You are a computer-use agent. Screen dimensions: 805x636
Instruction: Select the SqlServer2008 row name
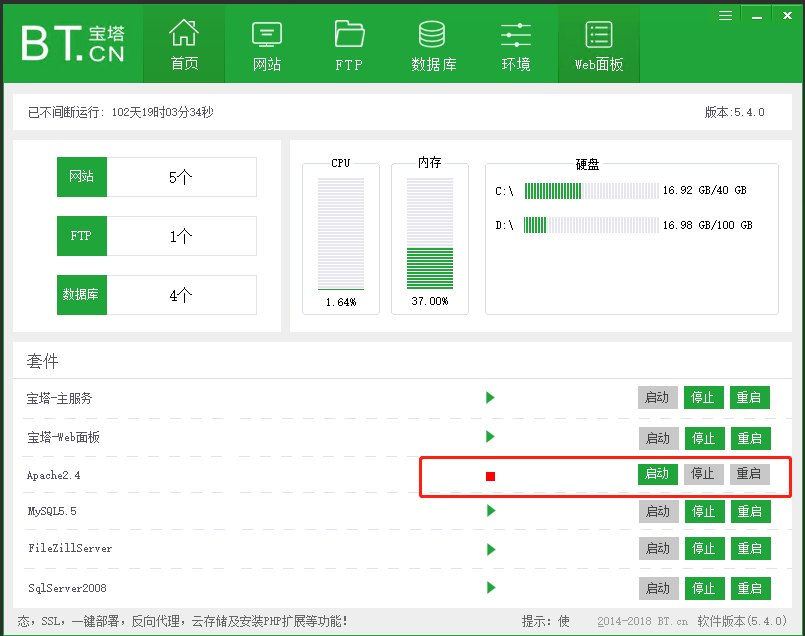tap(67, 588)
